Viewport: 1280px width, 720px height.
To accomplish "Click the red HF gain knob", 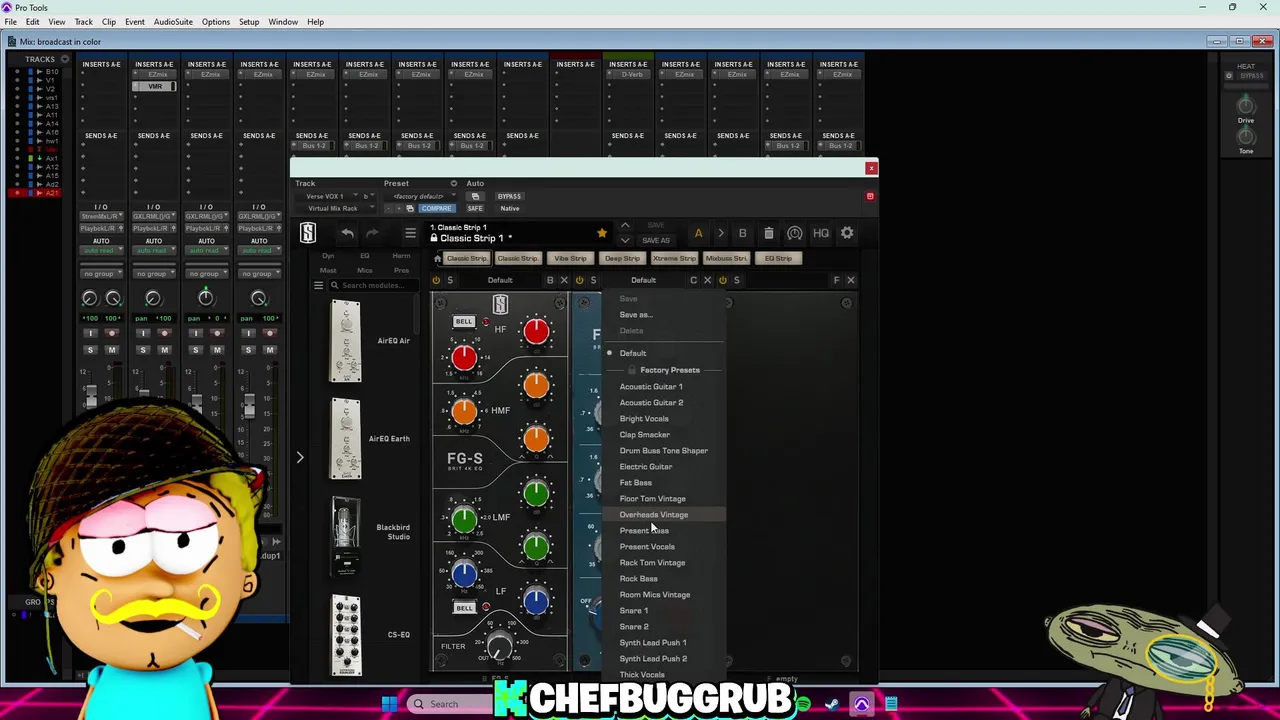I will point(536,332).
